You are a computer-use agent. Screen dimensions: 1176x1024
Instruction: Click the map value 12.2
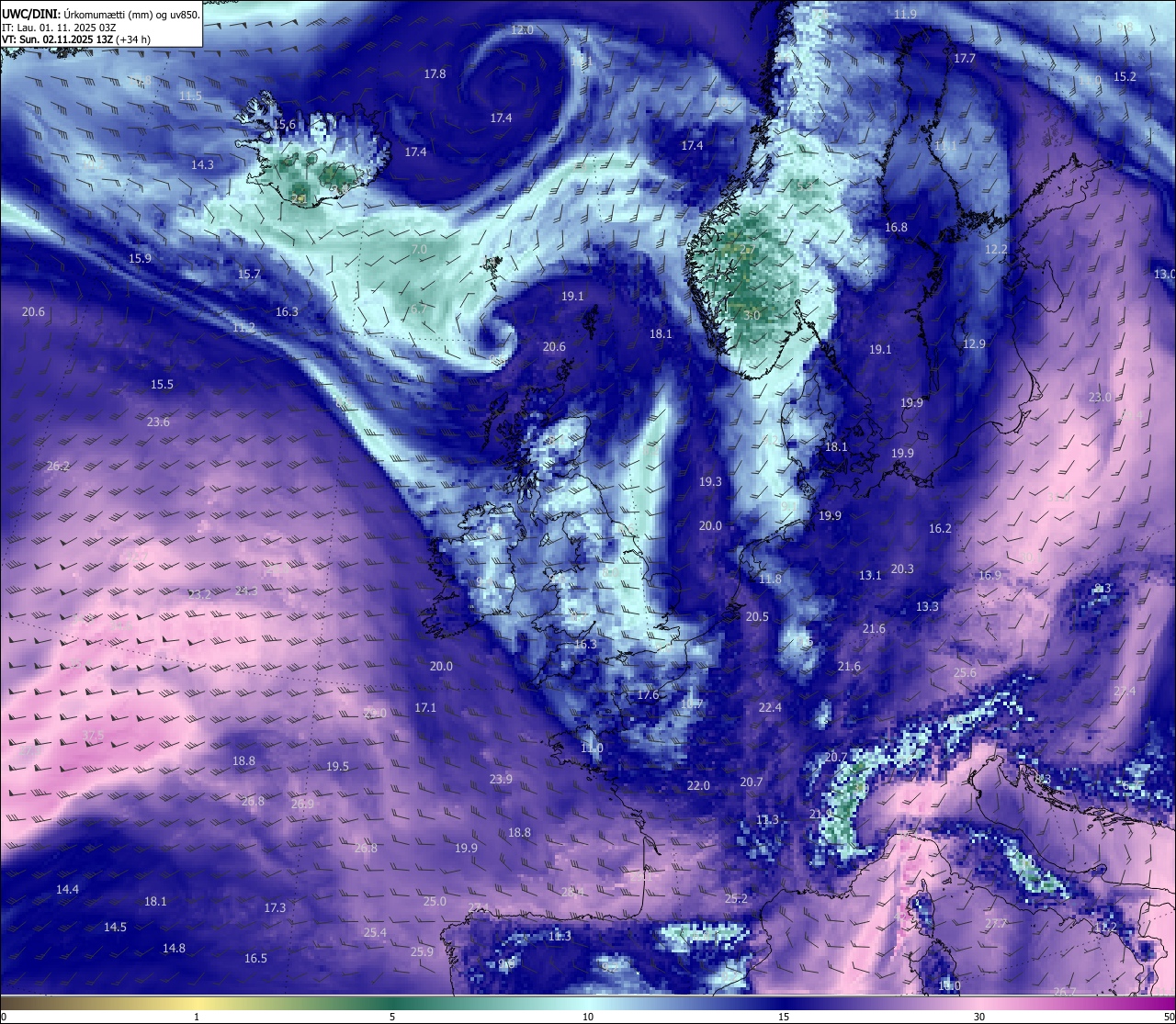pos(996,250)
